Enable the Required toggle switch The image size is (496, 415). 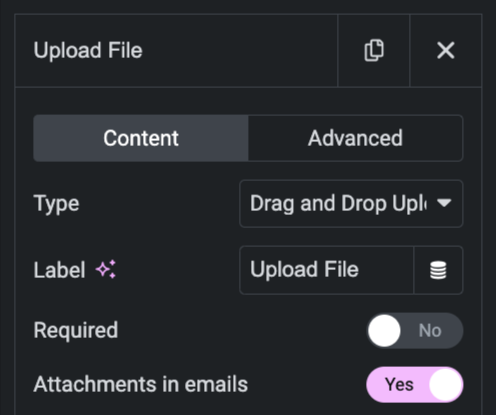pos(415,331)
